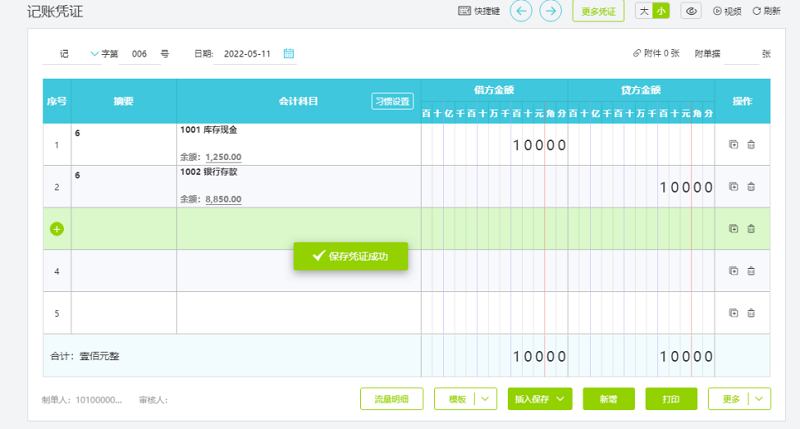Viewport: 800px width, 429px height.
Task: Click the 更多 button at bottom
Action: (x=731, y=399)
